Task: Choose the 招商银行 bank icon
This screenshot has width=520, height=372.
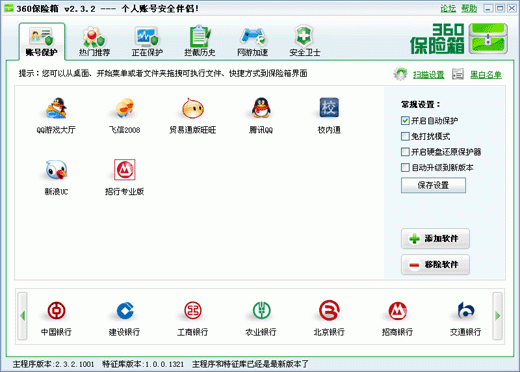Action: (x=397, y=310)
